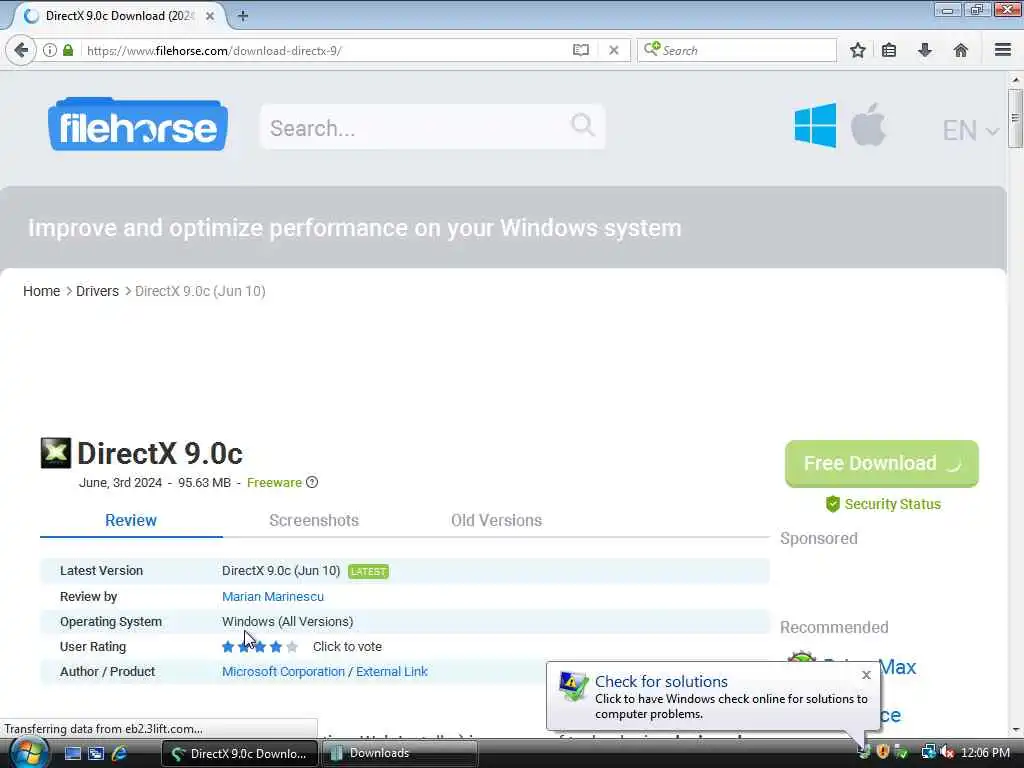The width and height of the screenshot is (1024, 768).
Task: Click the Free Download button
Action: coord(882,464)
